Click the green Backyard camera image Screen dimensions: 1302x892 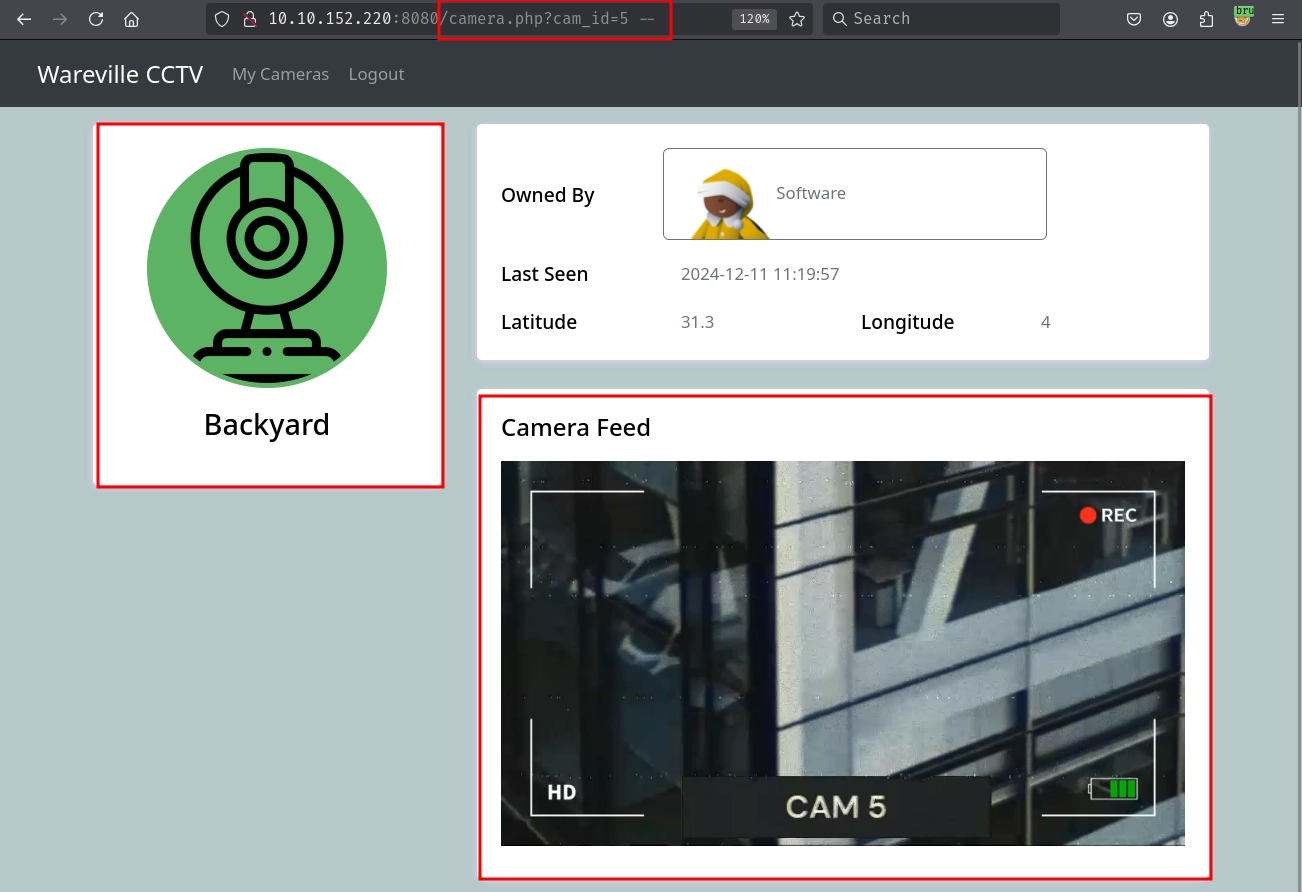(267, 268)
